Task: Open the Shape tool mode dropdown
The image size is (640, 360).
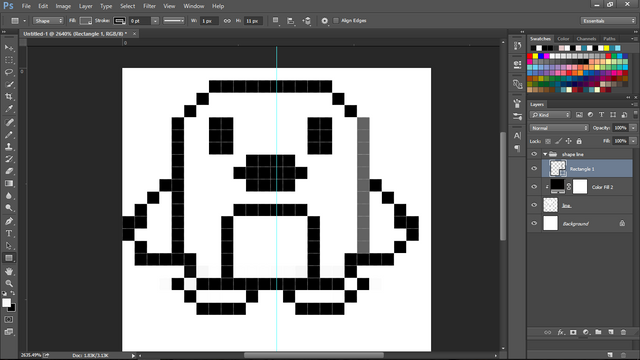Action: (48, 21)
